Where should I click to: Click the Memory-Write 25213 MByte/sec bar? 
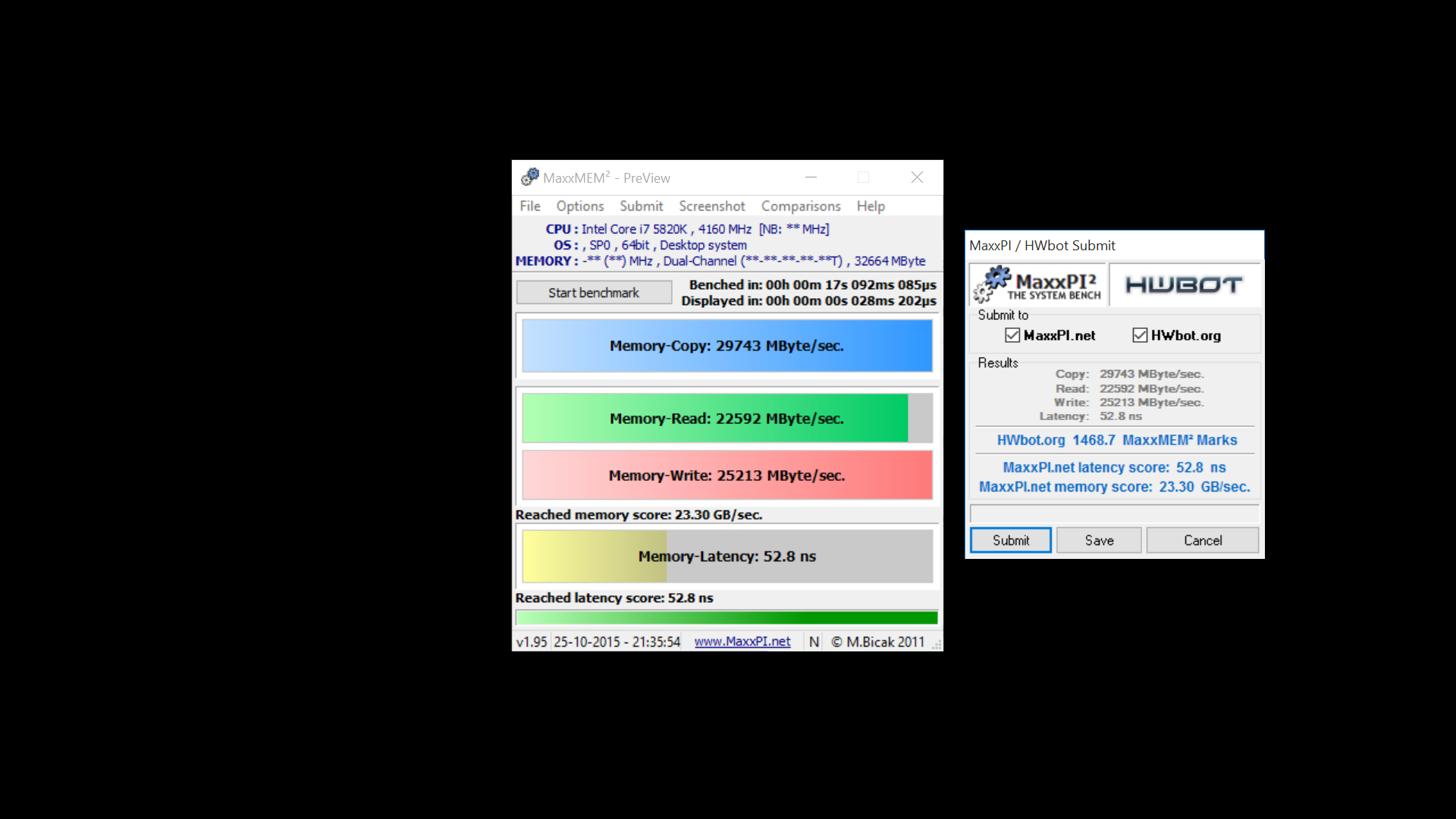click(x=726, y=475)
